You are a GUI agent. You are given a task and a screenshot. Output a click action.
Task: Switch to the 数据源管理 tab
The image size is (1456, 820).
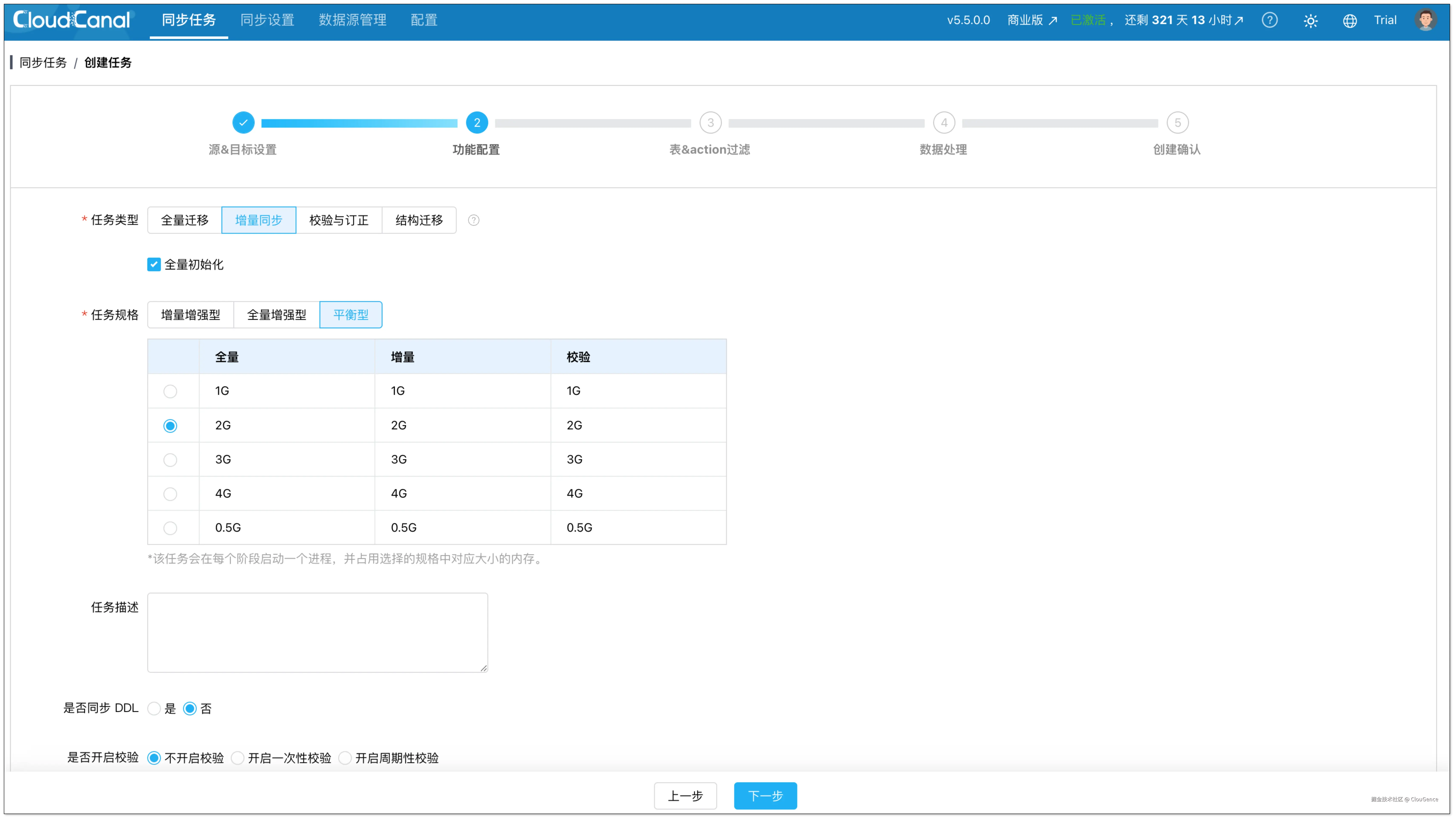(352, 20)
